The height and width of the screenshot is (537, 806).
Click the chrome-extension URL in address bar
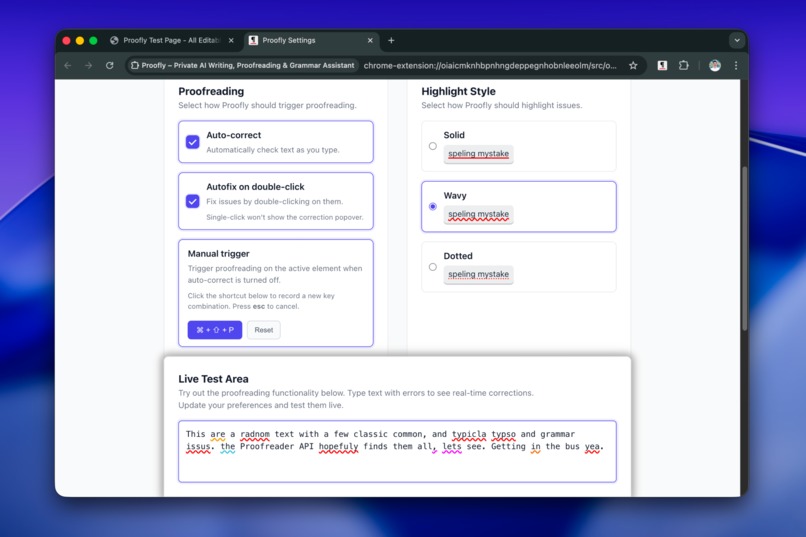pos(490,66)
